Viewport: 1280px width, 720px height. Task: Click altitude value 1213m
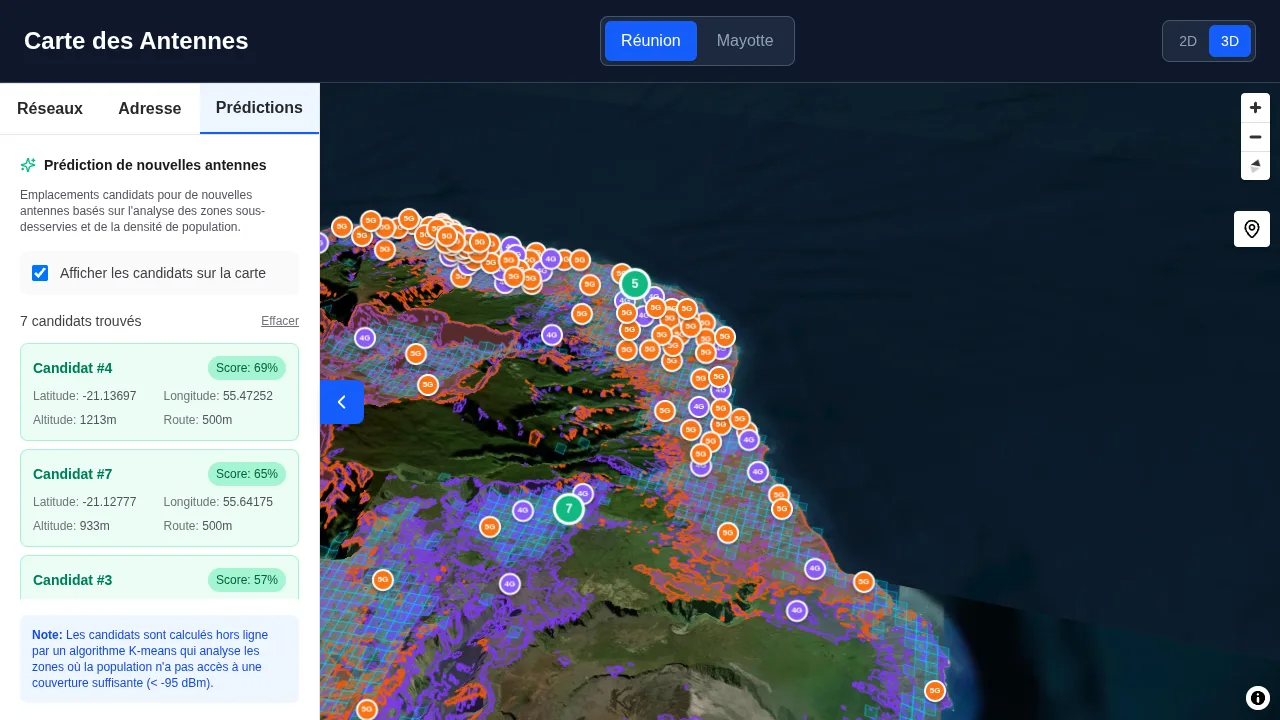pos(98,420)
